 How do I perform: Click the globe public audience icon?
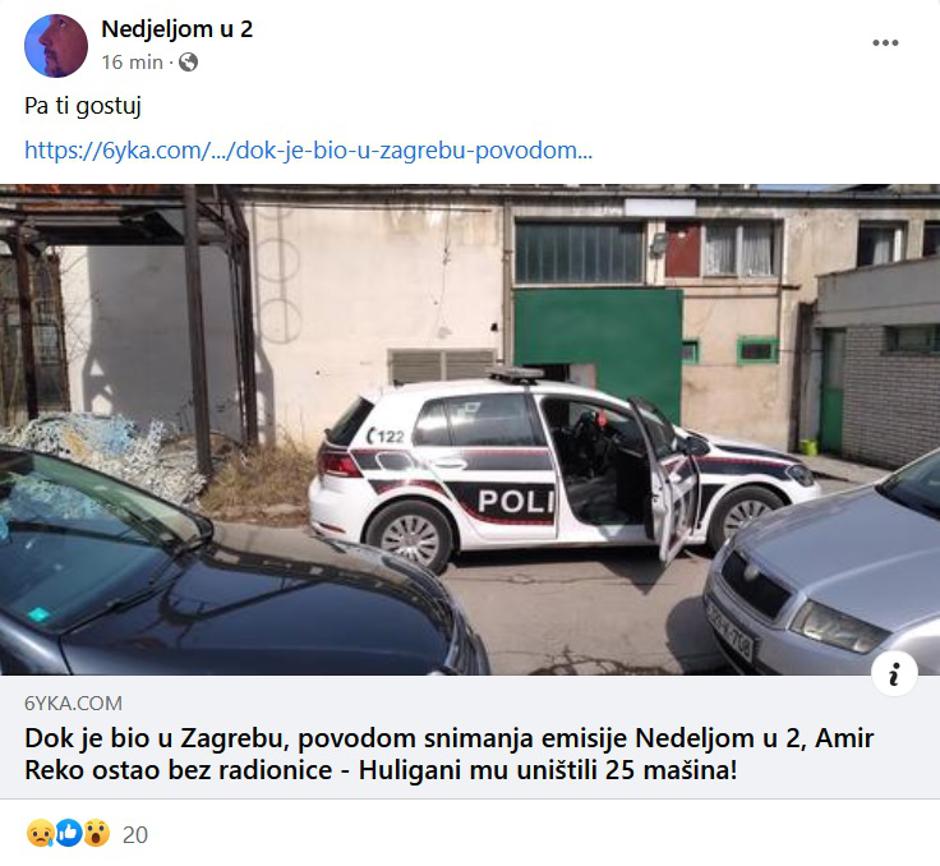pos(188,62)
